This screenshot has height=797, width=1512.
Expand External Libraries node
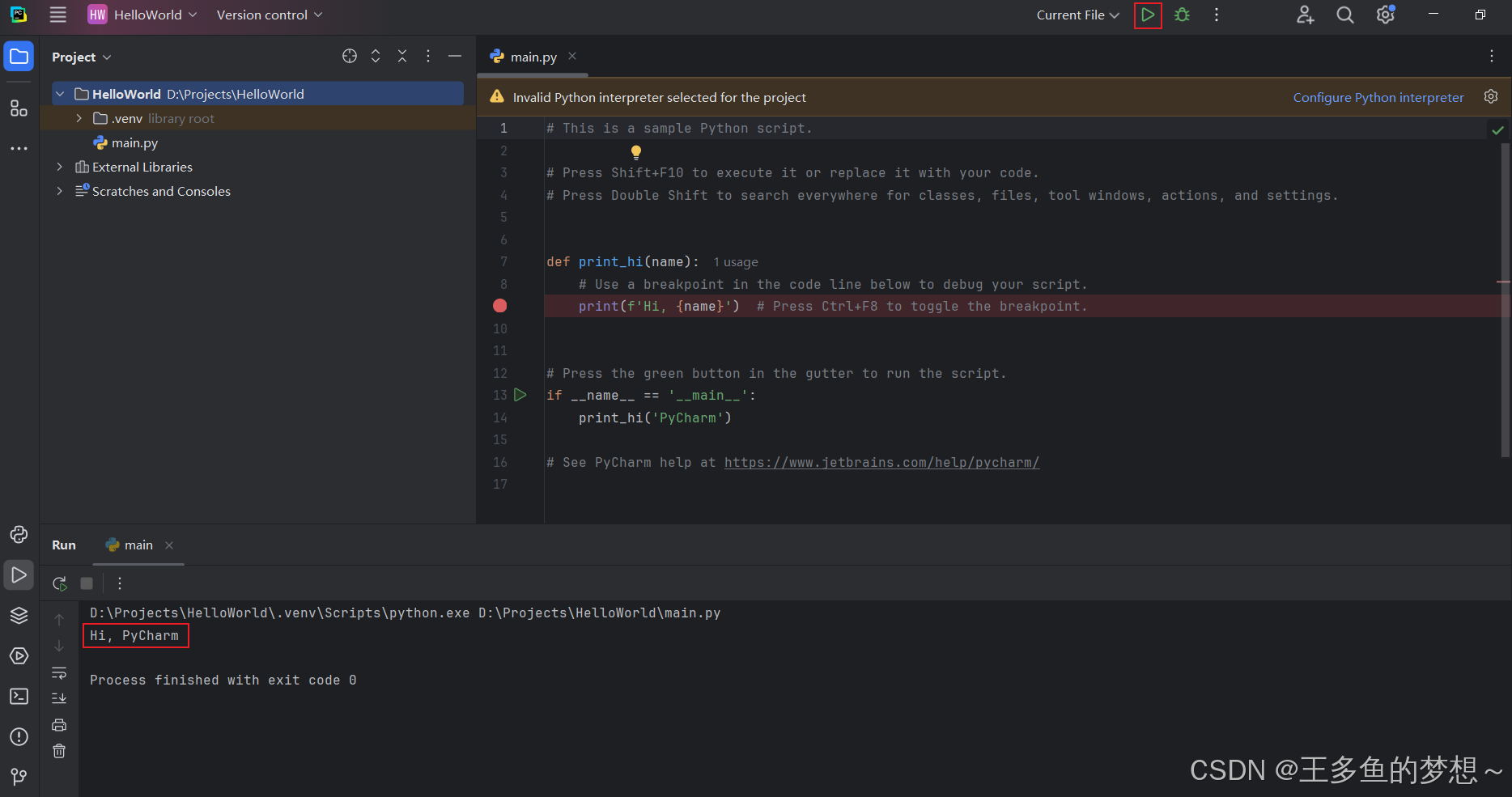click(x=60, y=167)
